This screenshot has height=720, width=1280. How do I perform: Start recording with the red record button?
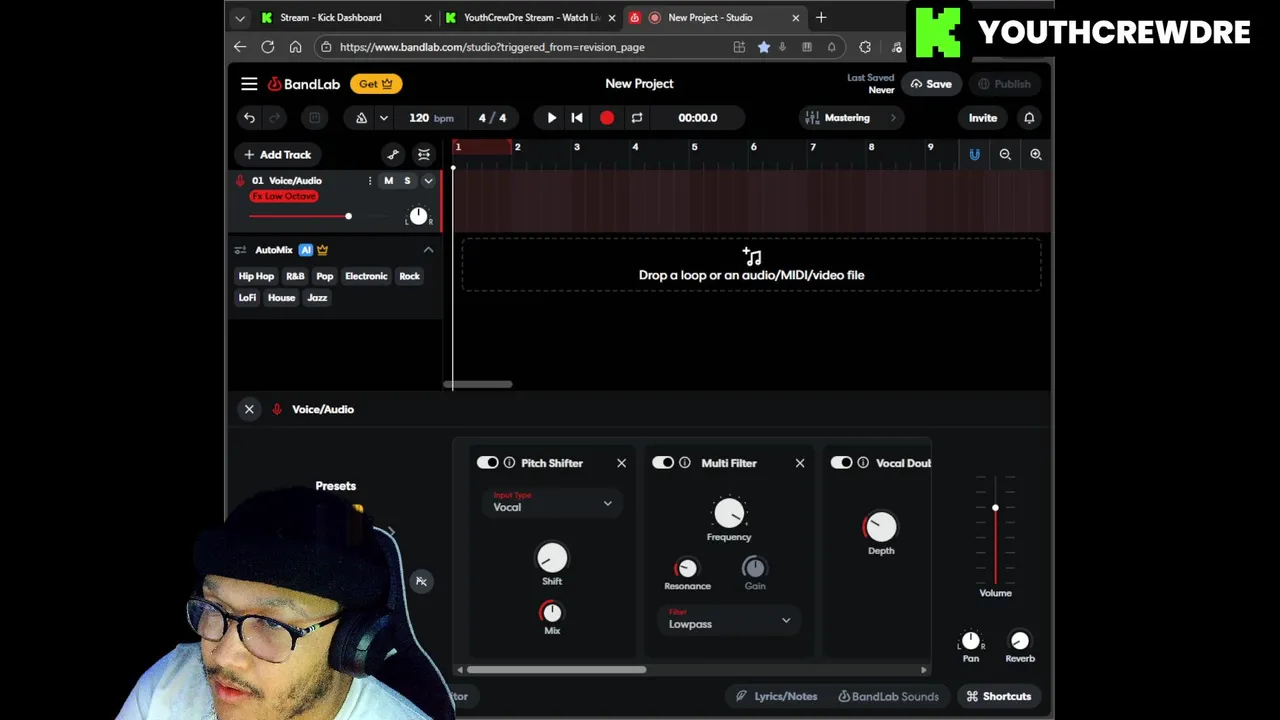(607, 118)
